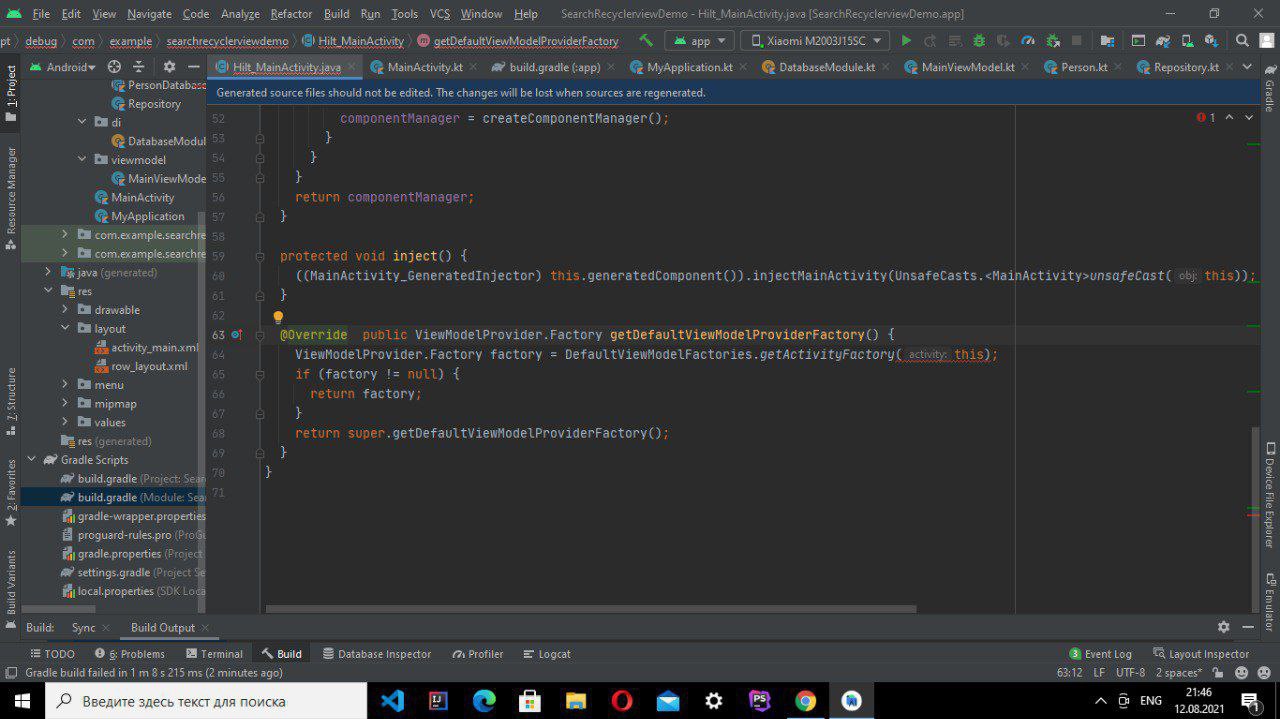Viewport: 1280px width, 719px height.
Task: Expand the java (generated) folder
Action: tap(48, 272)
